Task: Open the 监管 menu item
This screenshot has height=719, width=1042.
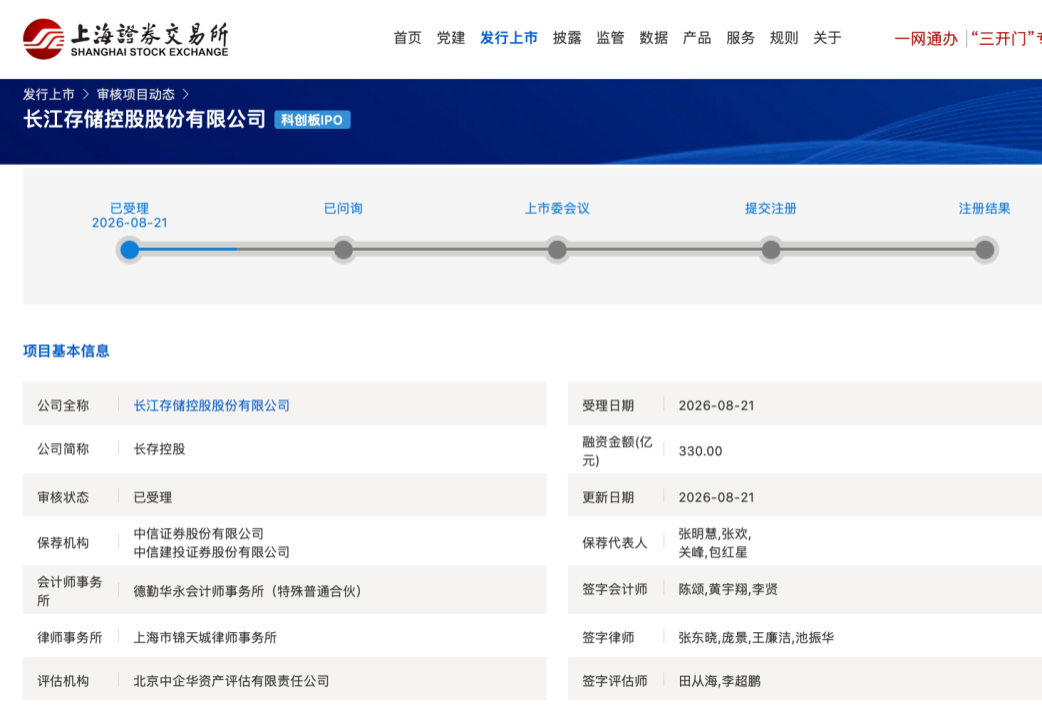Action: 610,38
